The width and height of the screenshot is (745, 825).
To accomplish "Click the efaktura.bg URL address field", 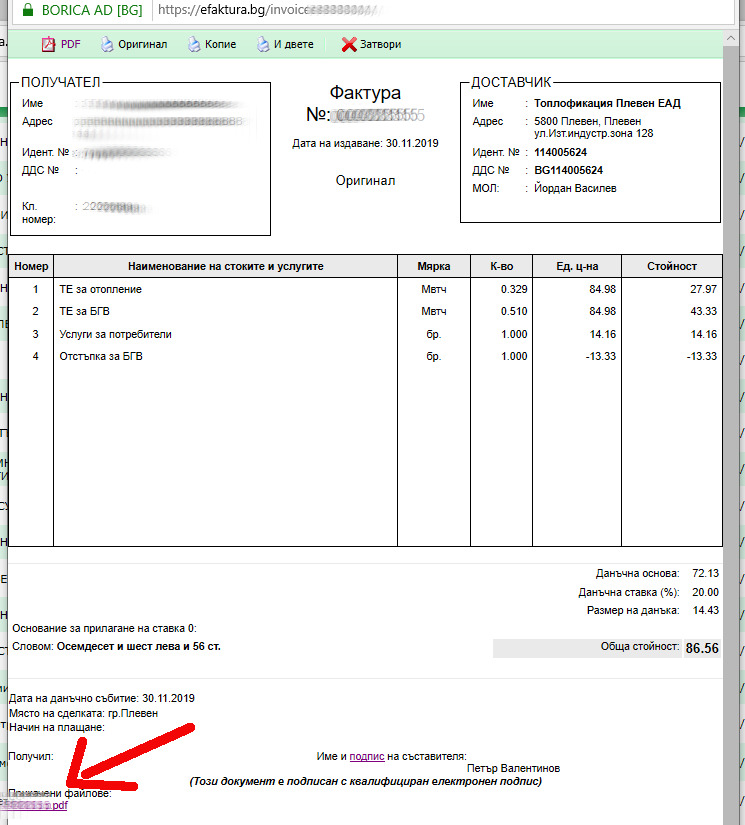I will coord(442,10).
